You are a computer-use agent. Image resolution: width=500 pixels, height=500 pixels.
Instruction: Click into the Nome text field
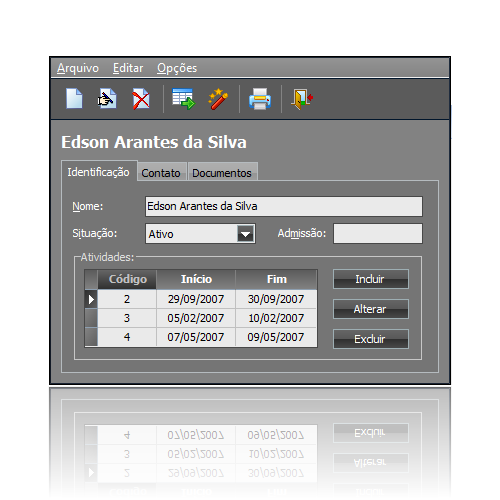click(284, 206)
